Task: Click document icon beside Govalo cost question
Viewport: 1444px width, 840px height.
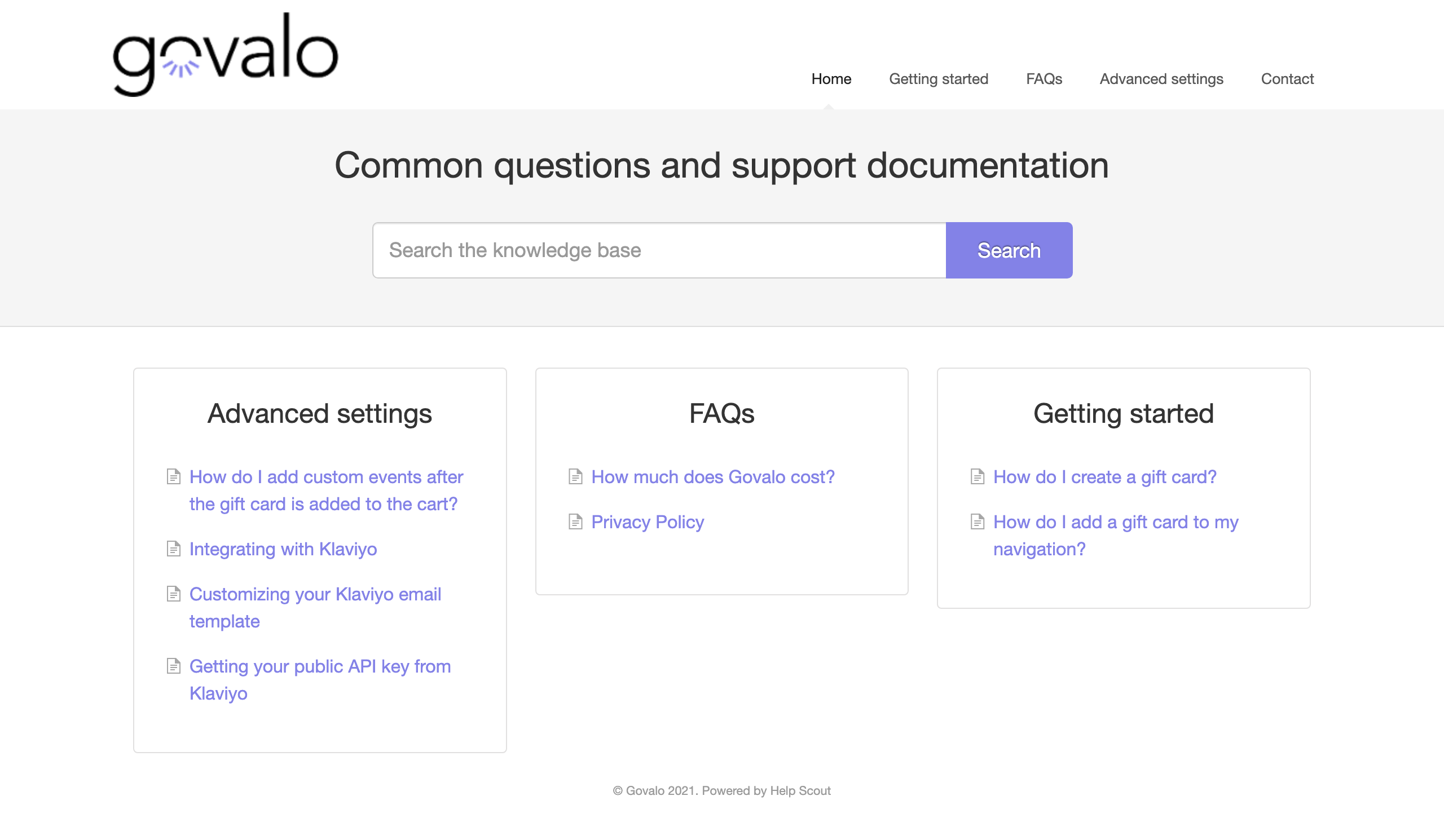Action: pos(575,476)
